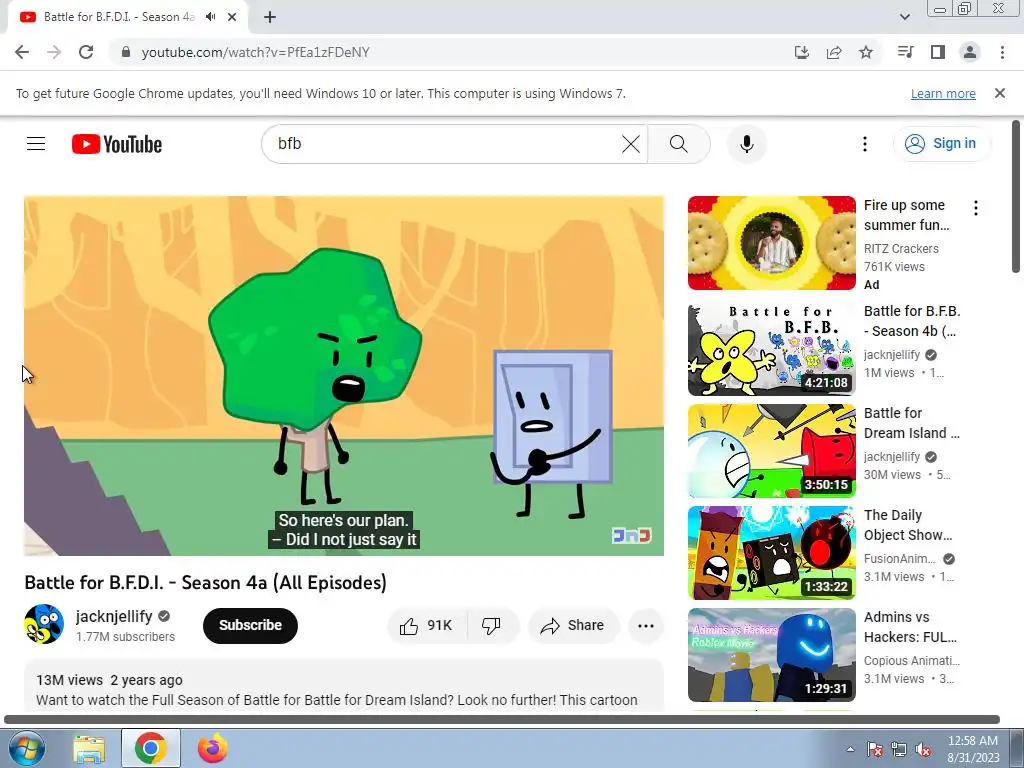Click the page vertical scrollbar thumb

tap(1016, 197)
